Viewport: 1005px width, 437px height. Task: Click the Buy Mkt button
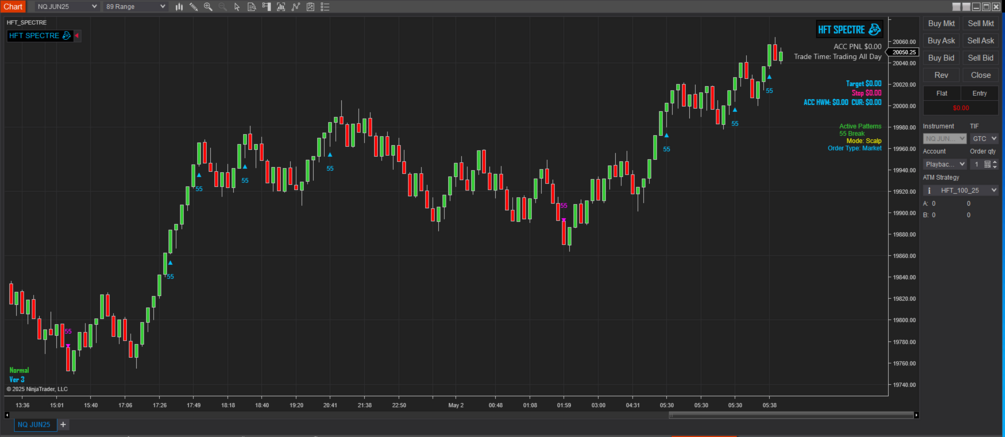(x=941, y=23)
